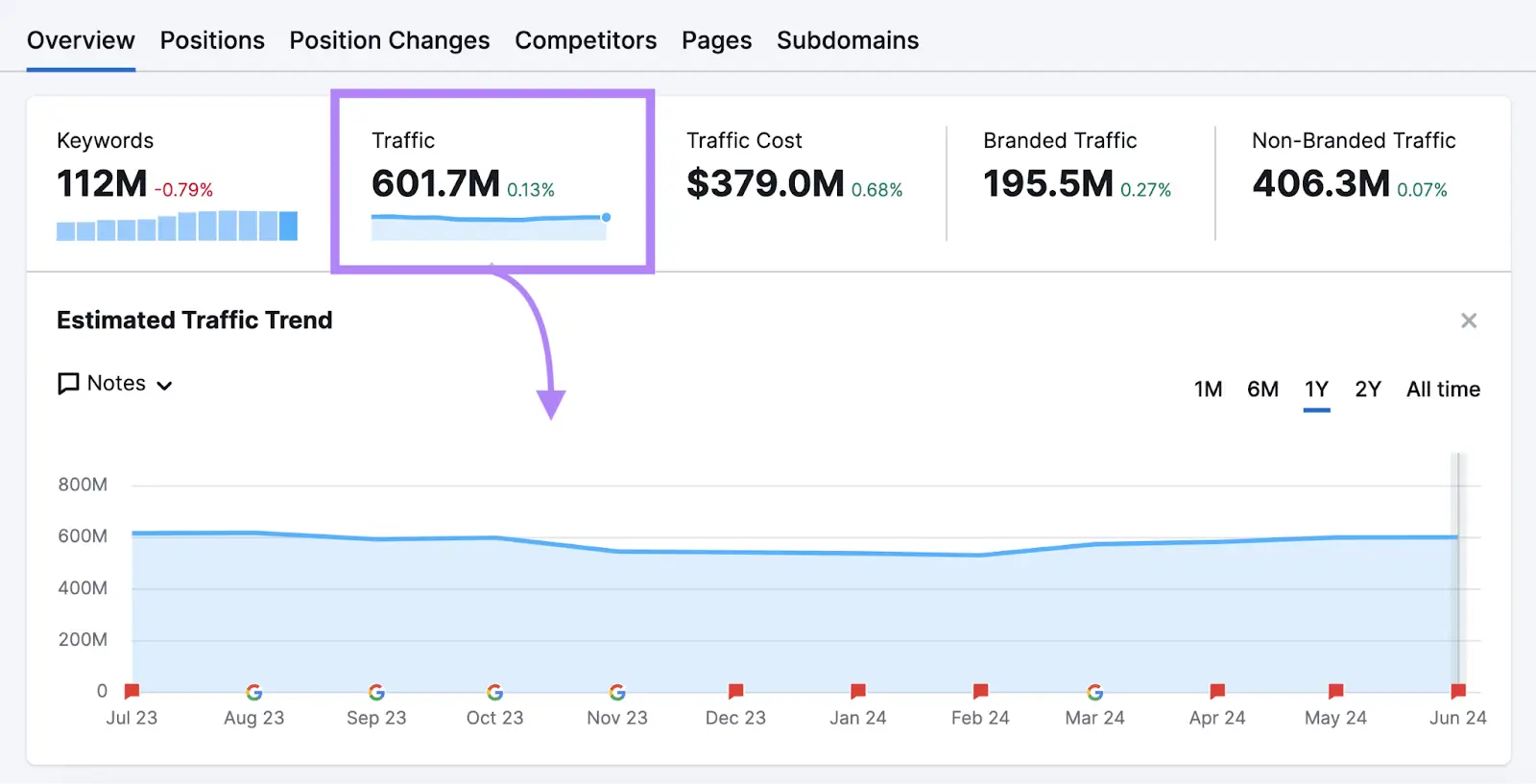1536x784 pixels.
Task: Click the Traffic Cost $379.0M value
Action: coord(765,183)
